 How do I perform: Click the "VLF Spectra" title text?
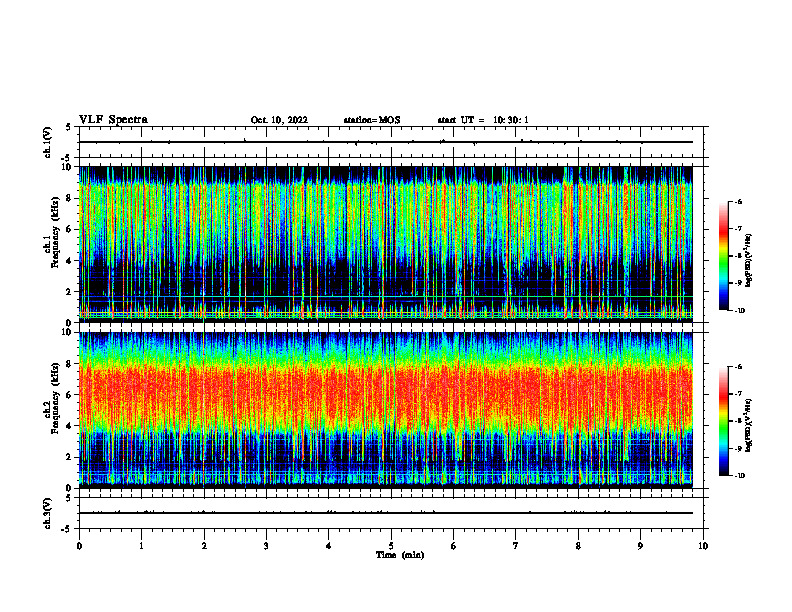[113, 120]
